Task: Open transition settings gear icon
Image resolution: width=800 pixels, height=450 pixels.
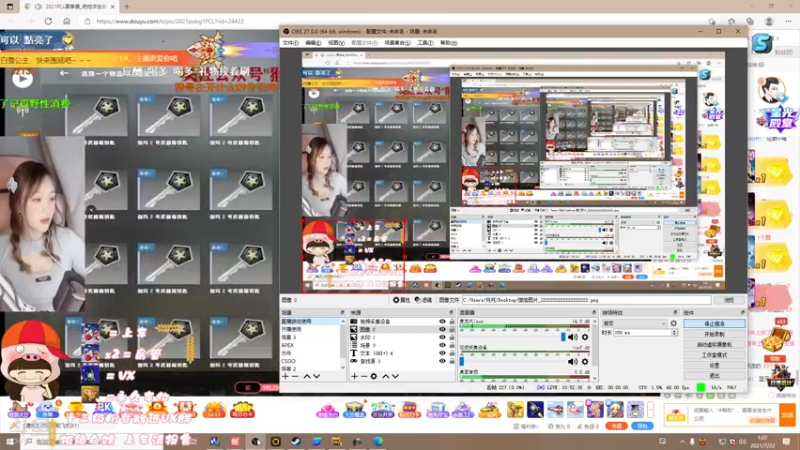Action: [x=673, y=323]
